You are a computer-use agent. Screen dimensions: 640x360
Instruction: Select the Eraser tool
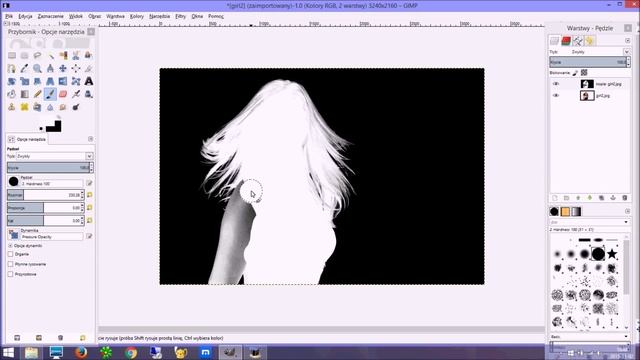tap(63, 94)
